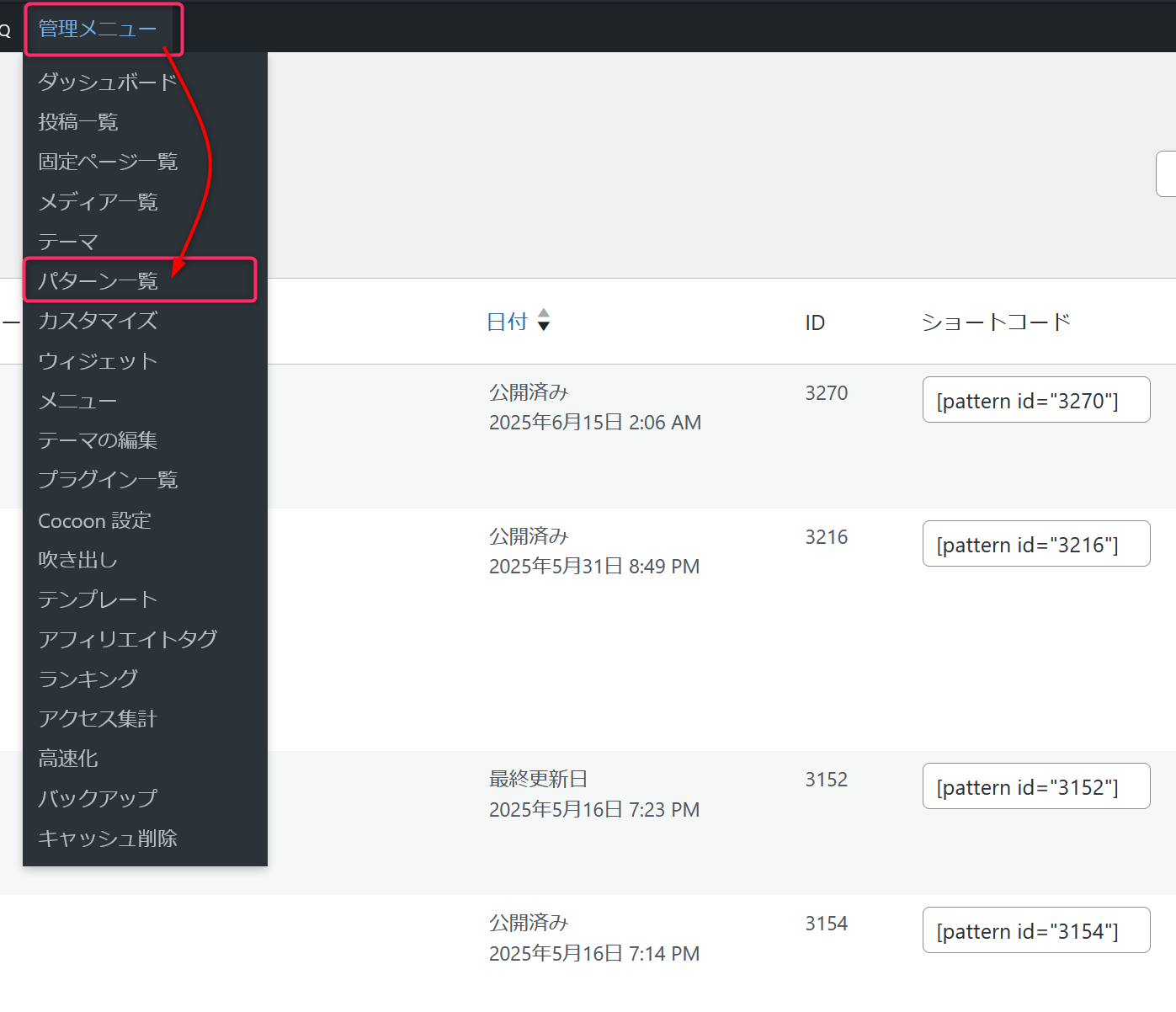The height and width of the screenshot is (1012, 1176).
Task: Open ウィジェット menu entry
Action: [x=98, y=361]
